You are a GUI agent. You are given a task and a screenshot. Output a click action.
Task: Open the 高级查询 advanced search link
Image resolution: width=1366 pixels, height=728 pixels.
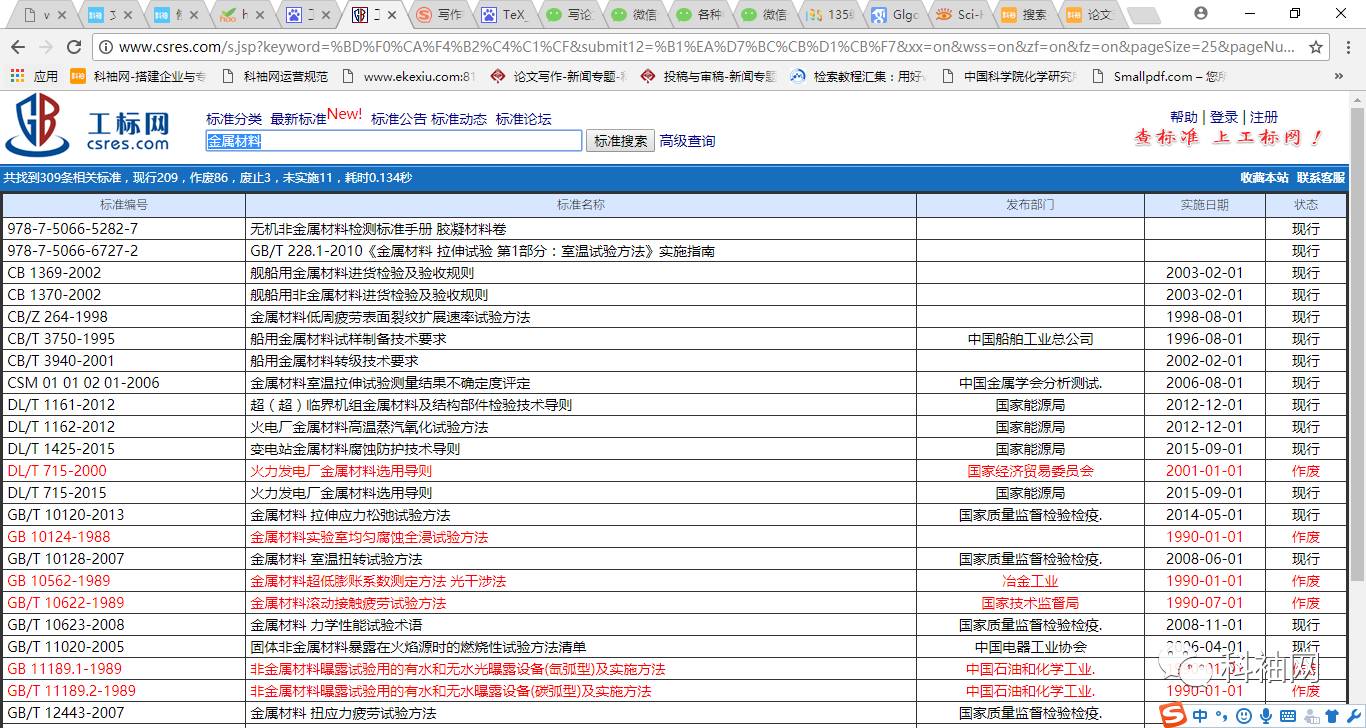tap(687, 141)
